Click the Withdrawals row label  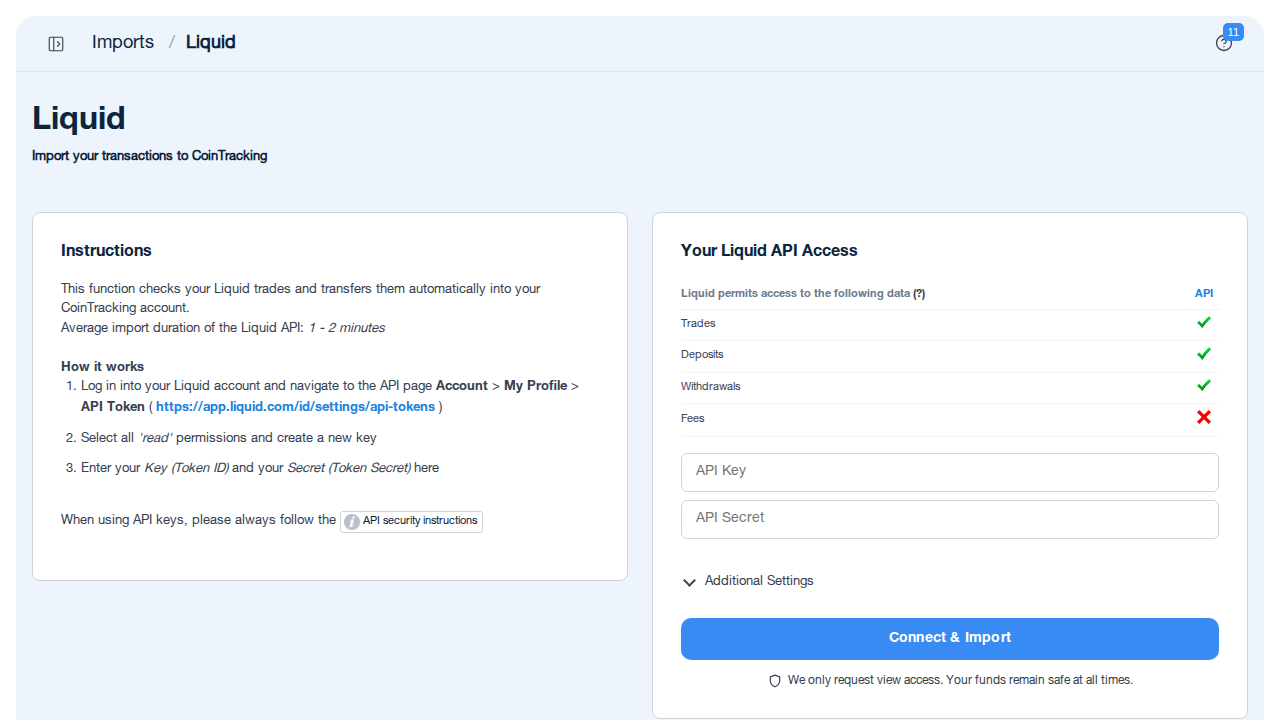tap(711, 386)
